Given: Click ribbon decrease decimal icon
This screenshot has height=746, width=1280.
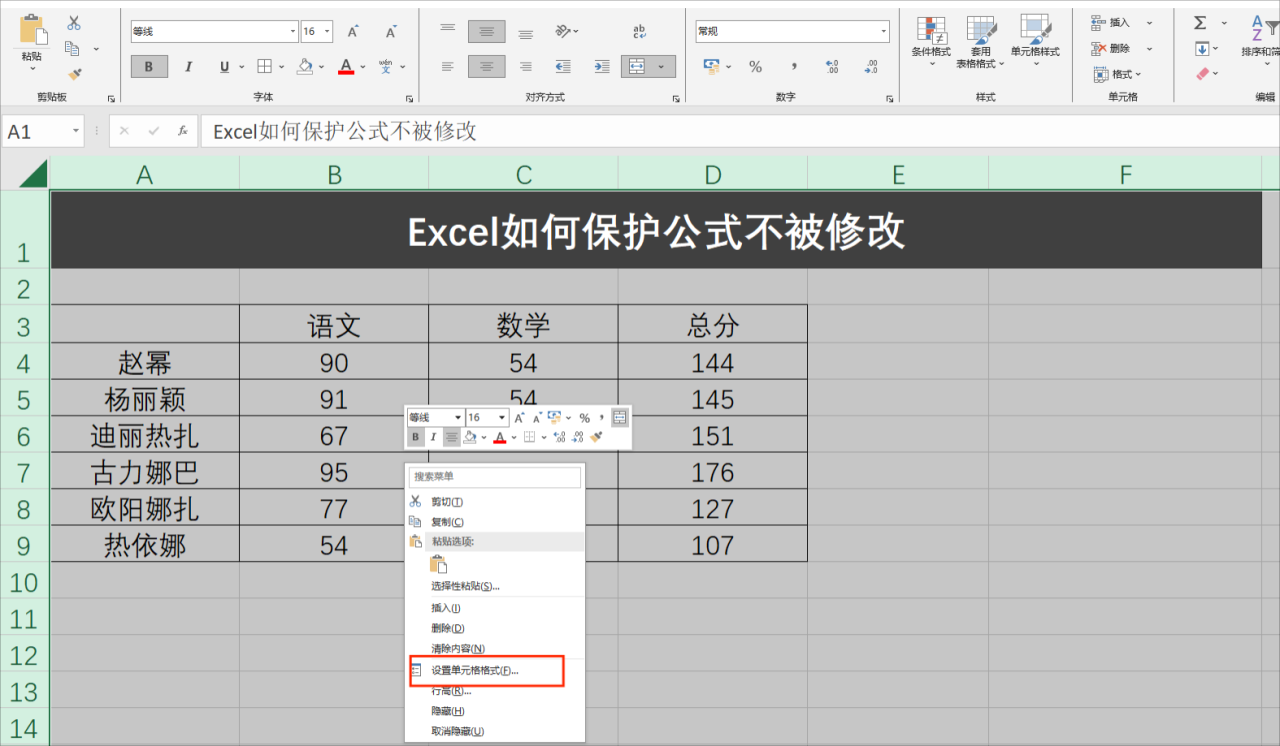Looking at the screenshot, I should coord(871,67).
